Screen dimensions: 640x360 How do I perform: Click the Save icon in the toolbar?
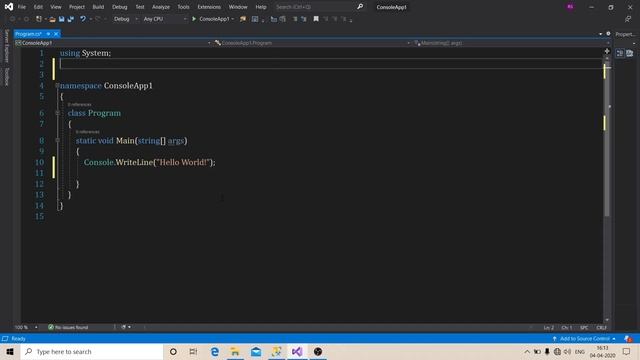[x=62, y=19]
